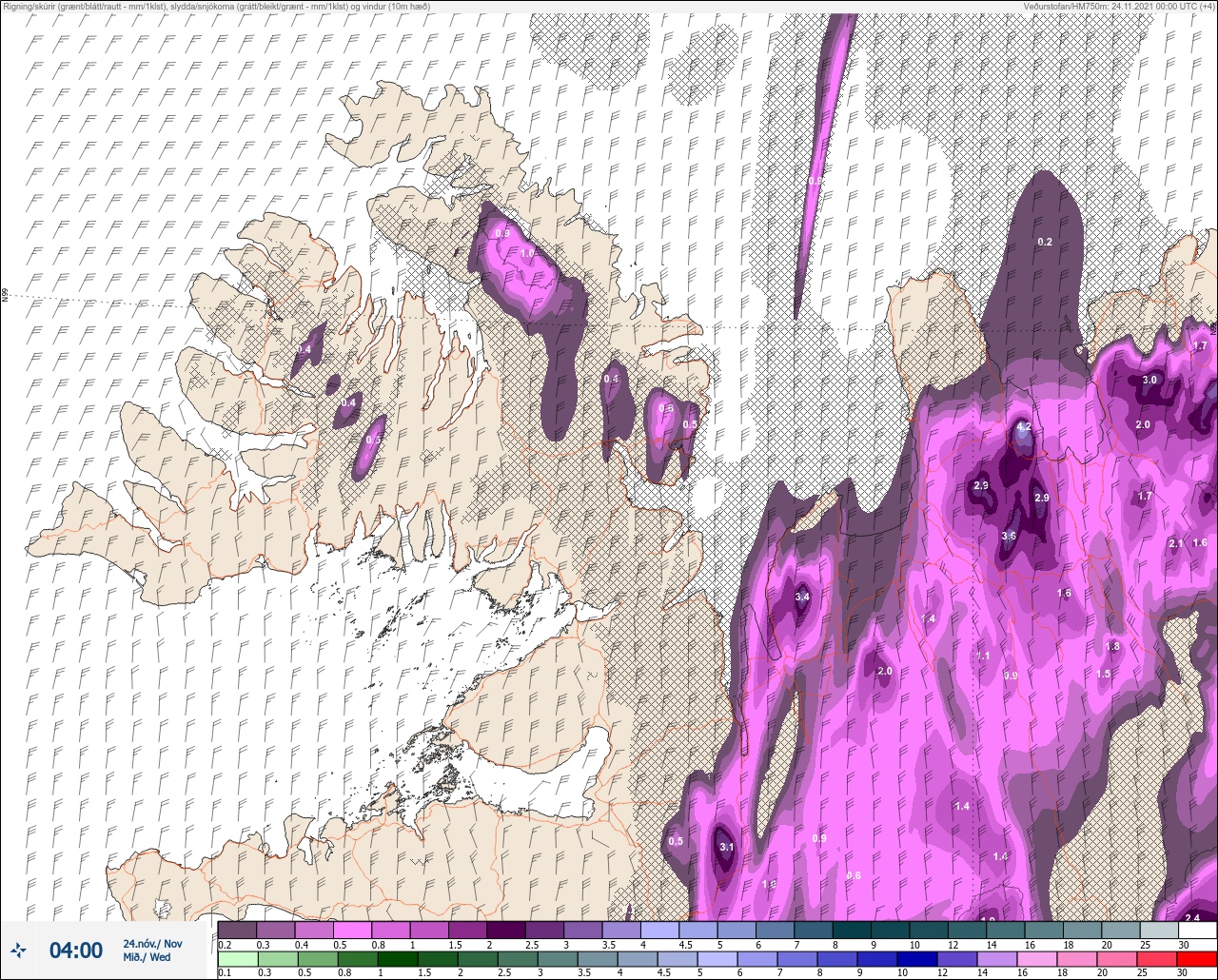Click the 3.6 snowfall value on the map
The image size is (1218, 980).
[1009, 536]
